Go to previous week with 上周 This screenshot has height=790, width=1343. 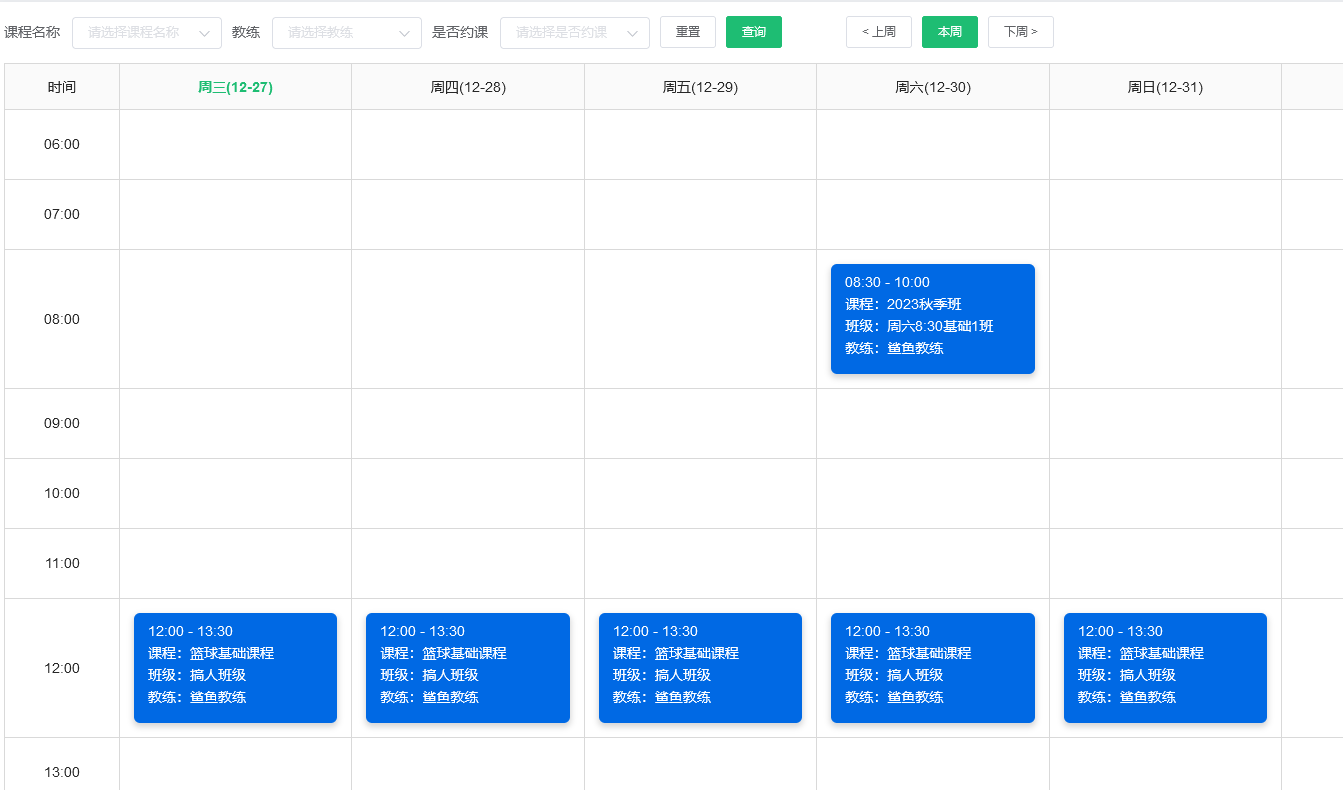point(878,31)
